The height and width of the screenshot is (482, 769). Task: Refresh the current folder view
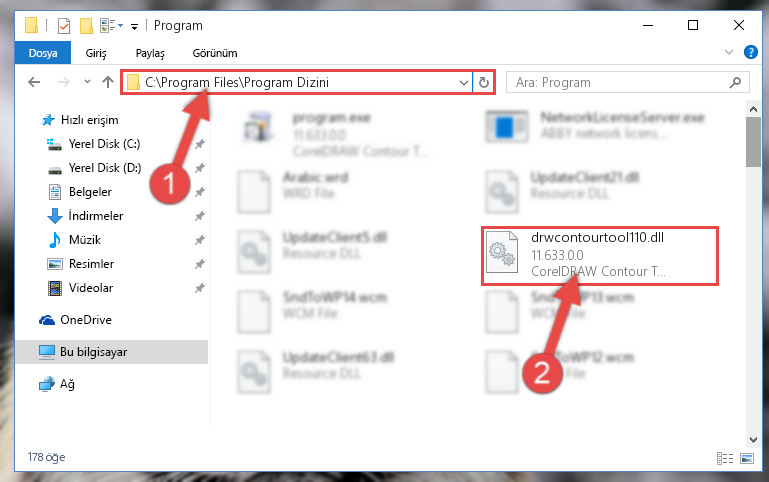click(x=484, y=82)
